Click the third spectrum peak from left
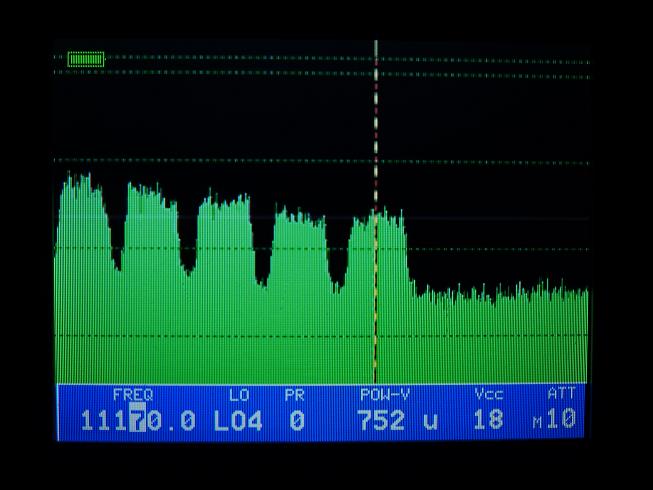653x490 pixels. coord(225,212)
